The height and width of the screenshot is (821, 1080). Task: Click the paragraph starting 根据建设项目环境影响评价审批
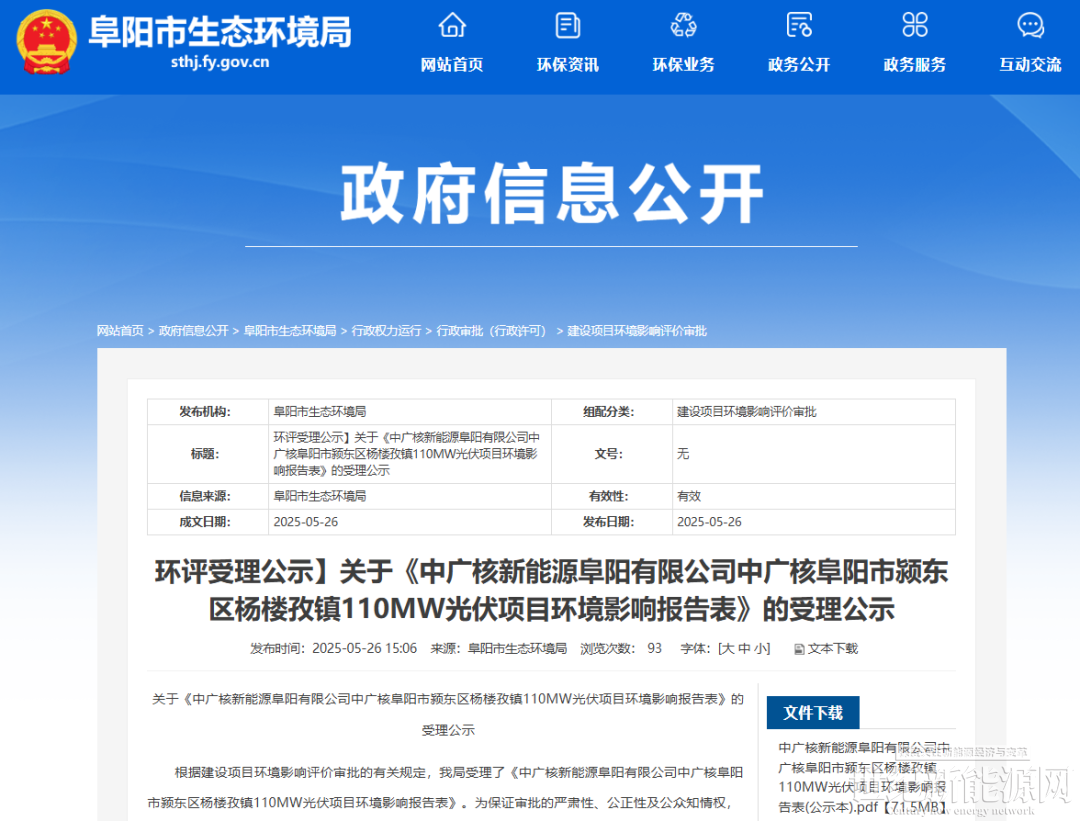[446, 787]
